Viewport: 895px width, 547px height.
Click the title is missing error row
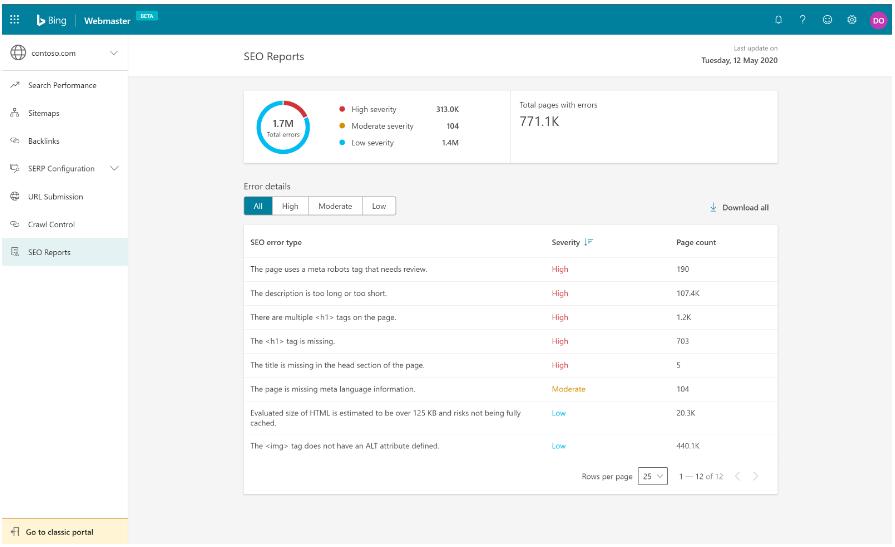(510, 365)
